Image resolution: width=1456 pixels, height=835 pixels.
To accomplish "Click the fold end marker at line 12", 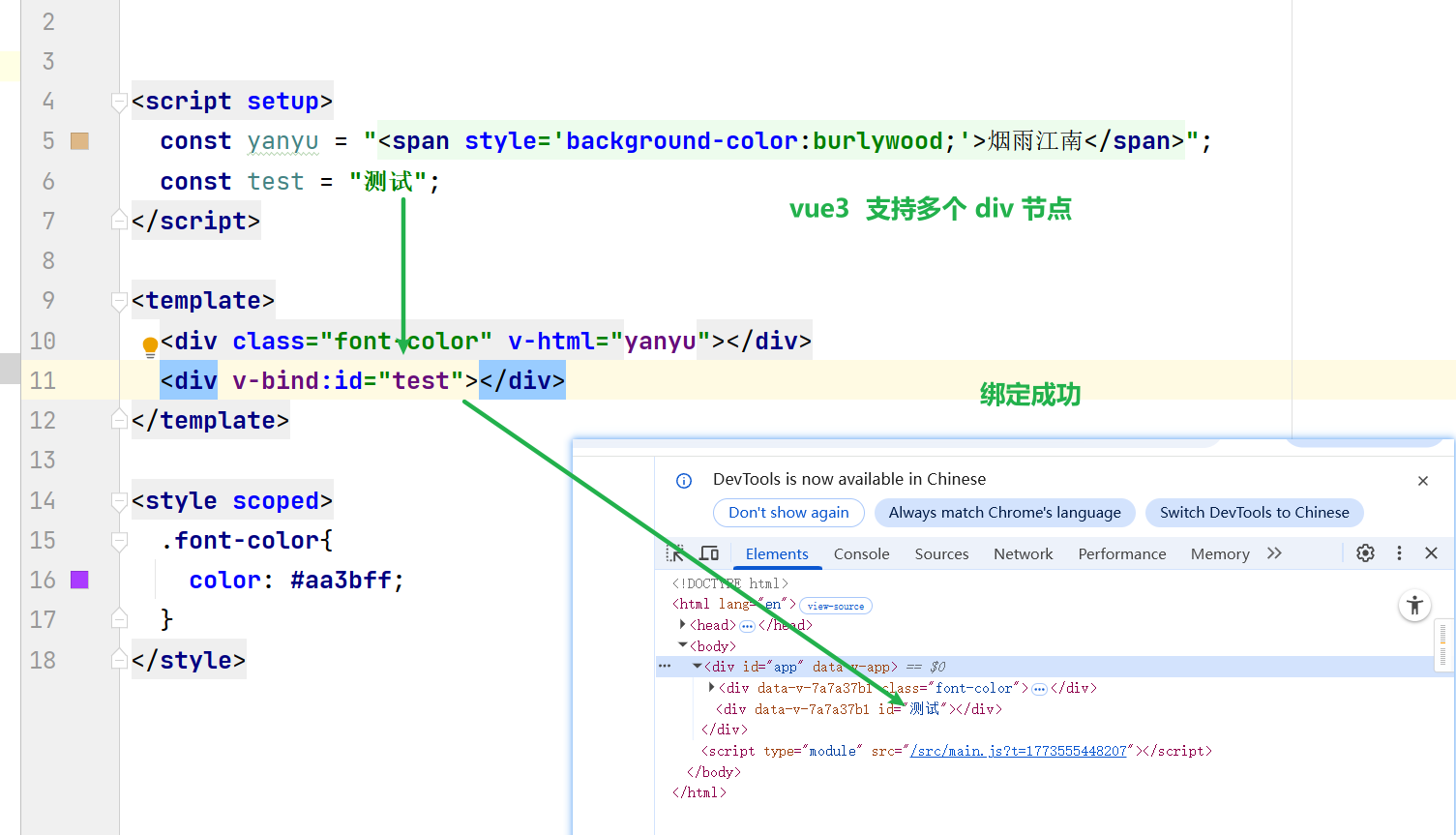I will (119, 419).
